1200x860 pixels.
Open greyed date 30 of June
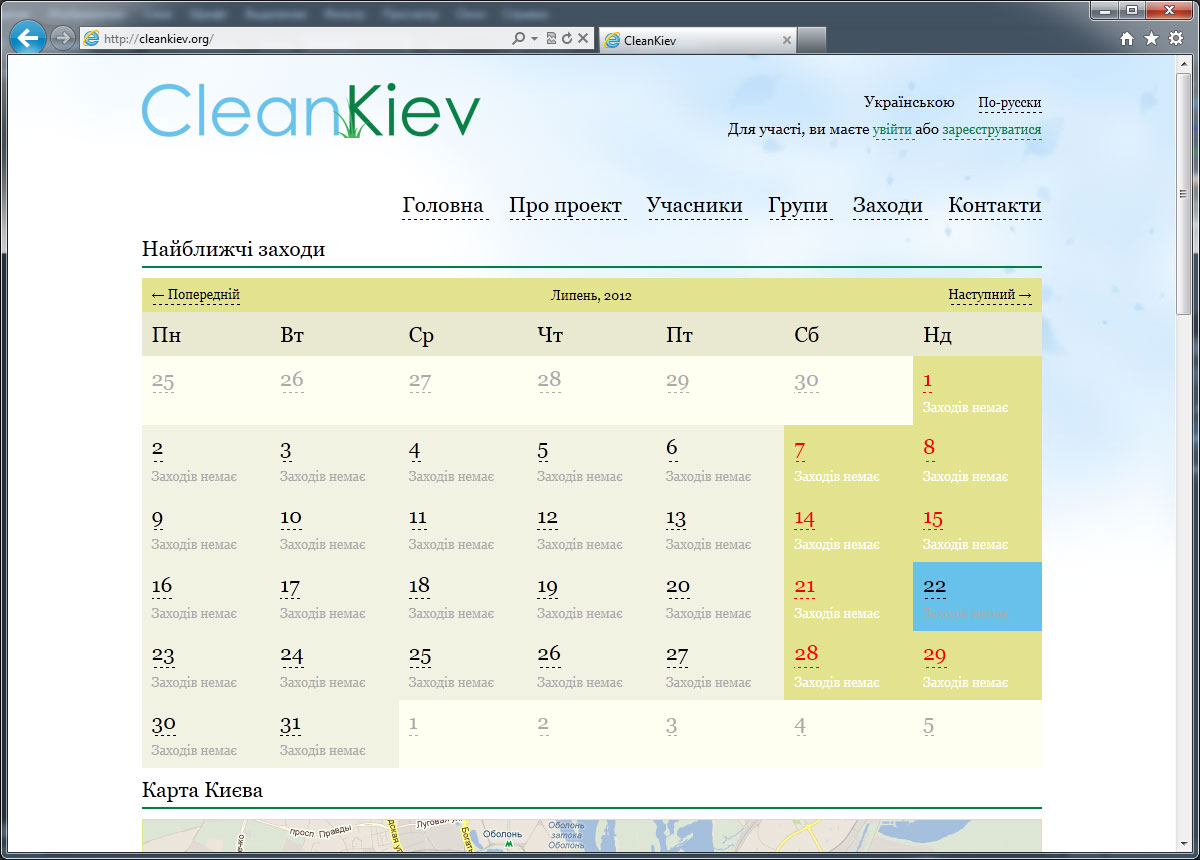pos(806,381)
